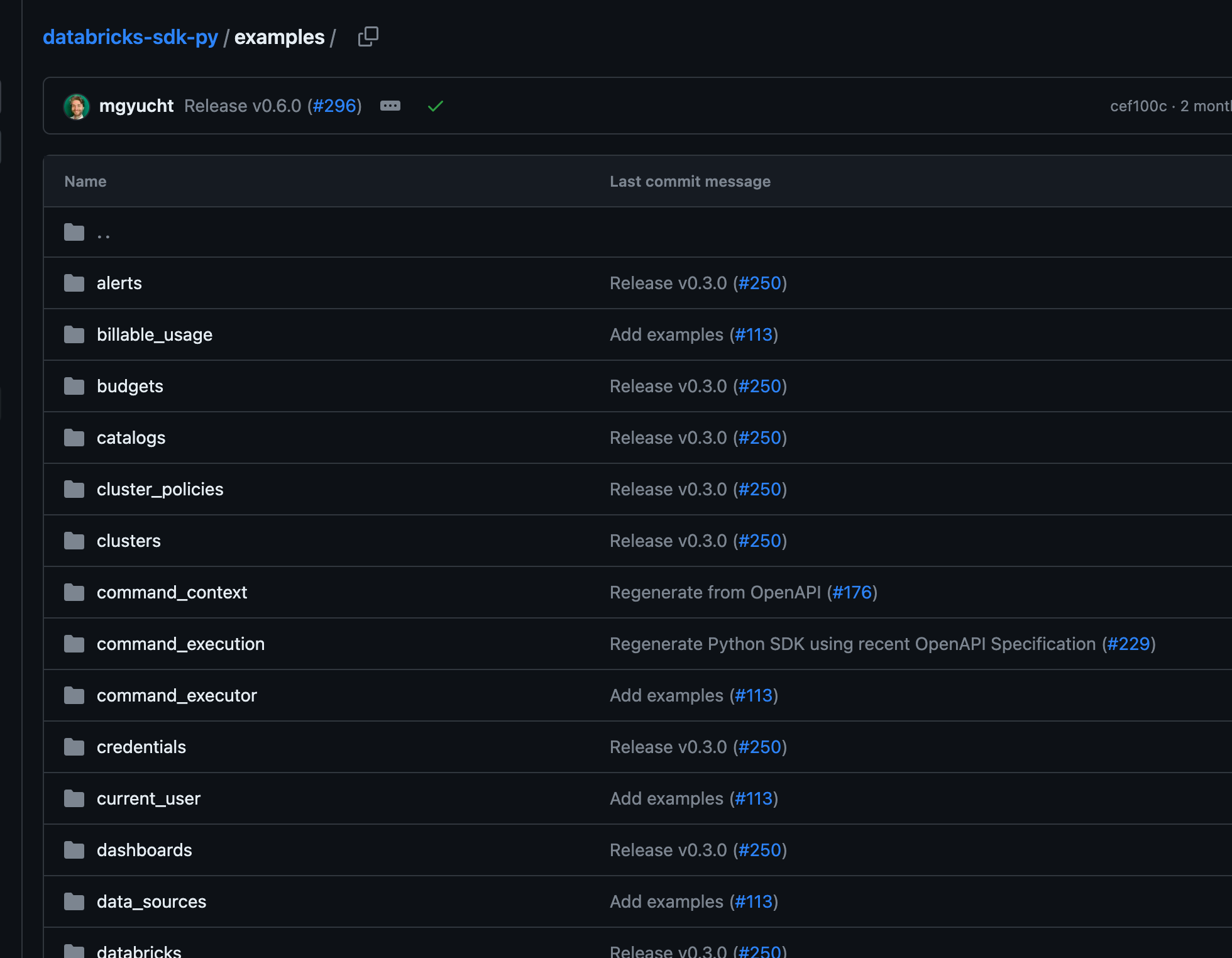
Task: Go to databricks-sdk-py repository root
Action: tap(130, 37)
